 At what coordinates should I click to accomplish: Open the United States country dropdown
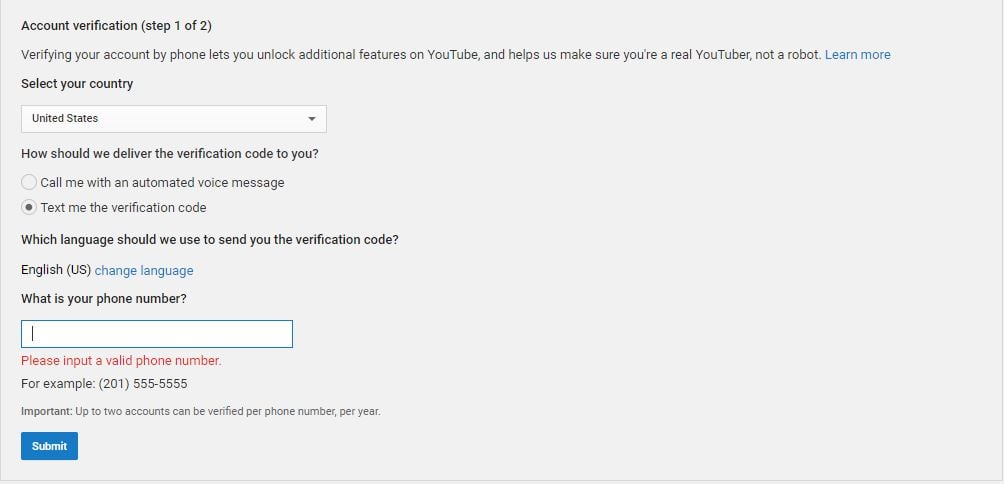point(174,119)
